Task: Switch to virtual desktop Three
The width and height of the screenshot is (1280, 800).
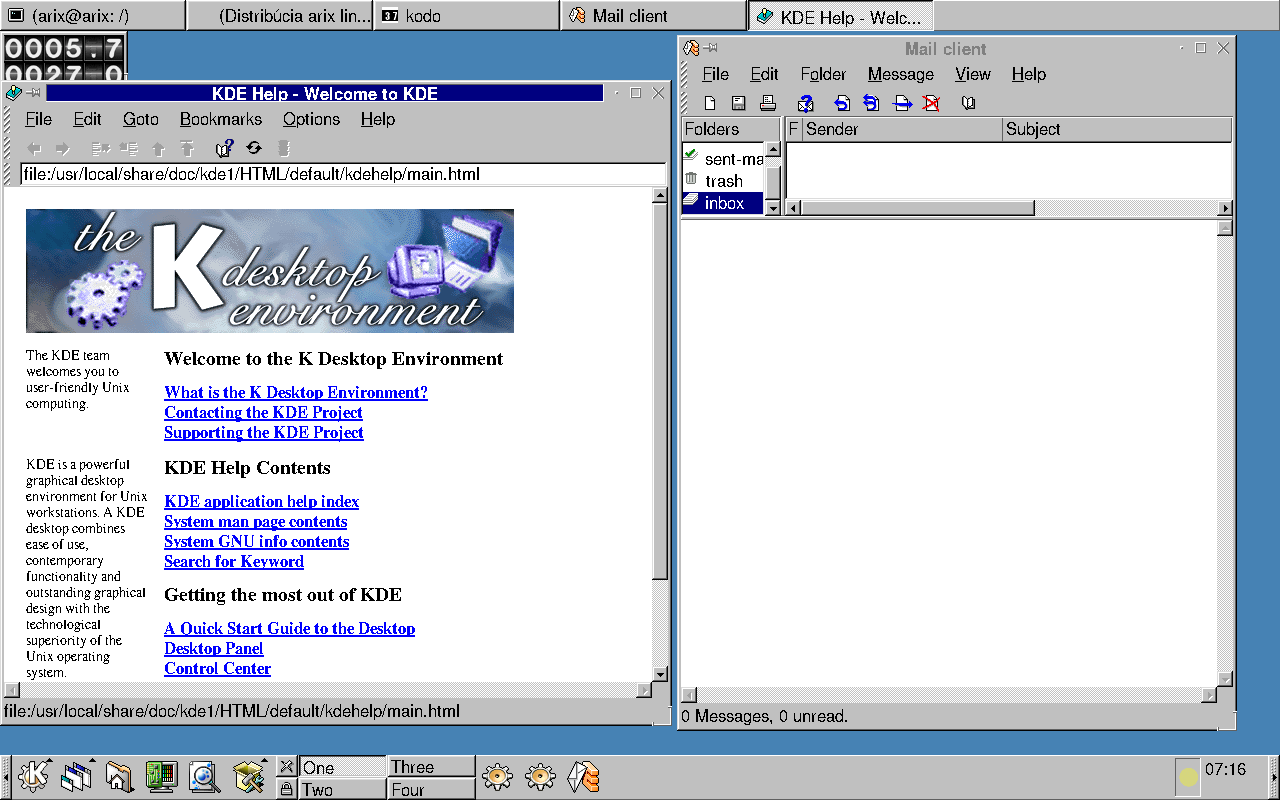Action: click(431, 767)
